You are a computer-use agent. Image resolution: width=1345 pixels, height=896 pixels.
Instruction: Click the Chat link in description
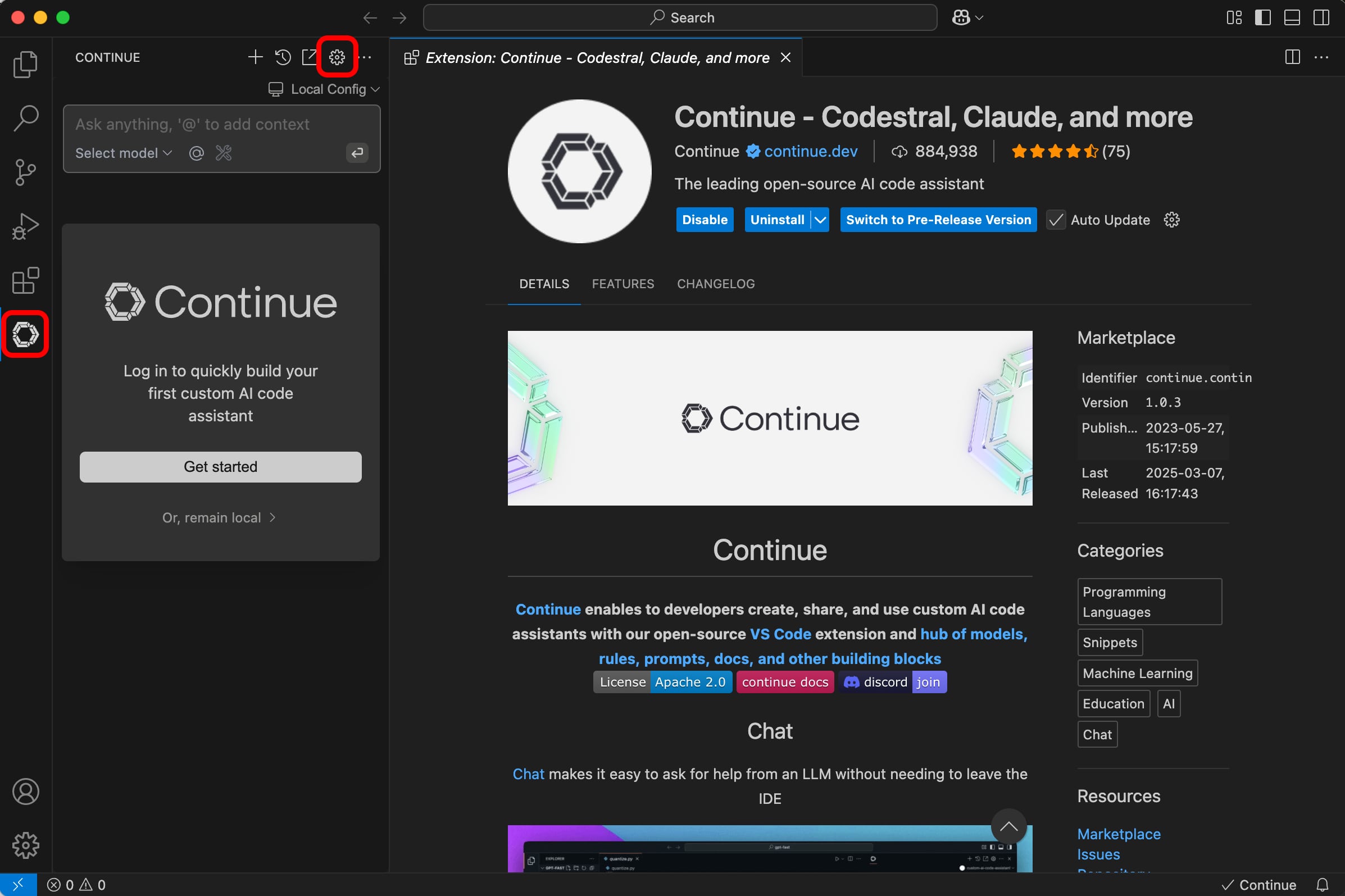click(528, 774)
